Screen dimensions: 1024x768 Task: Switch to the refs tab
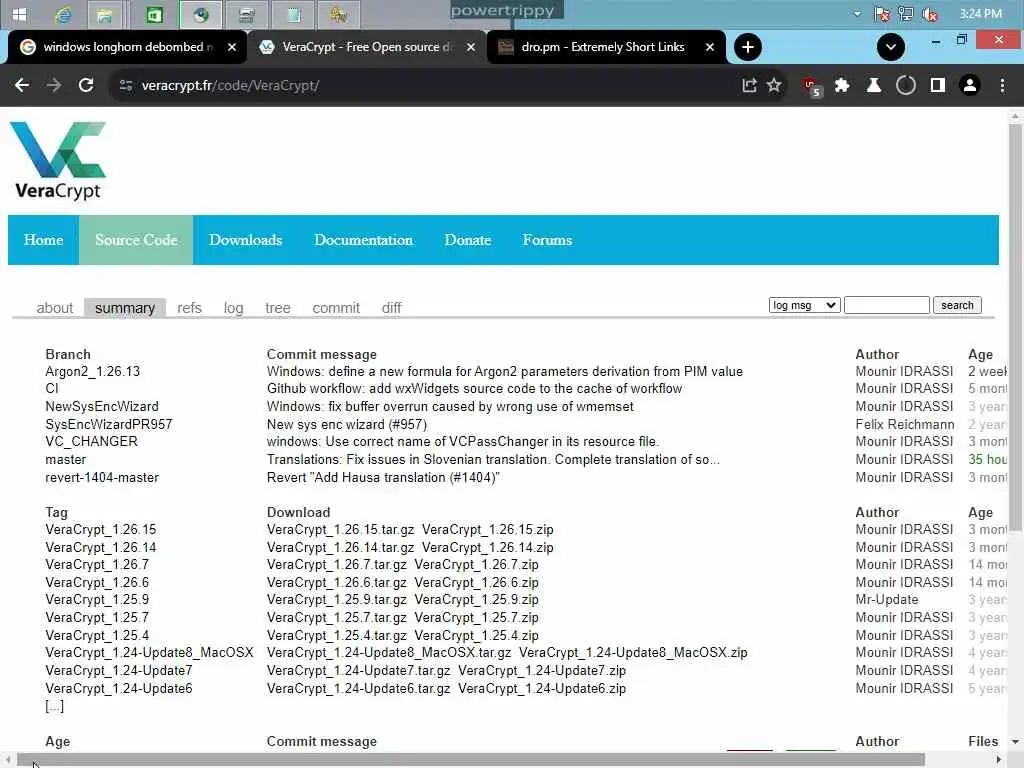pyautogui.click(x=189, y=308)
